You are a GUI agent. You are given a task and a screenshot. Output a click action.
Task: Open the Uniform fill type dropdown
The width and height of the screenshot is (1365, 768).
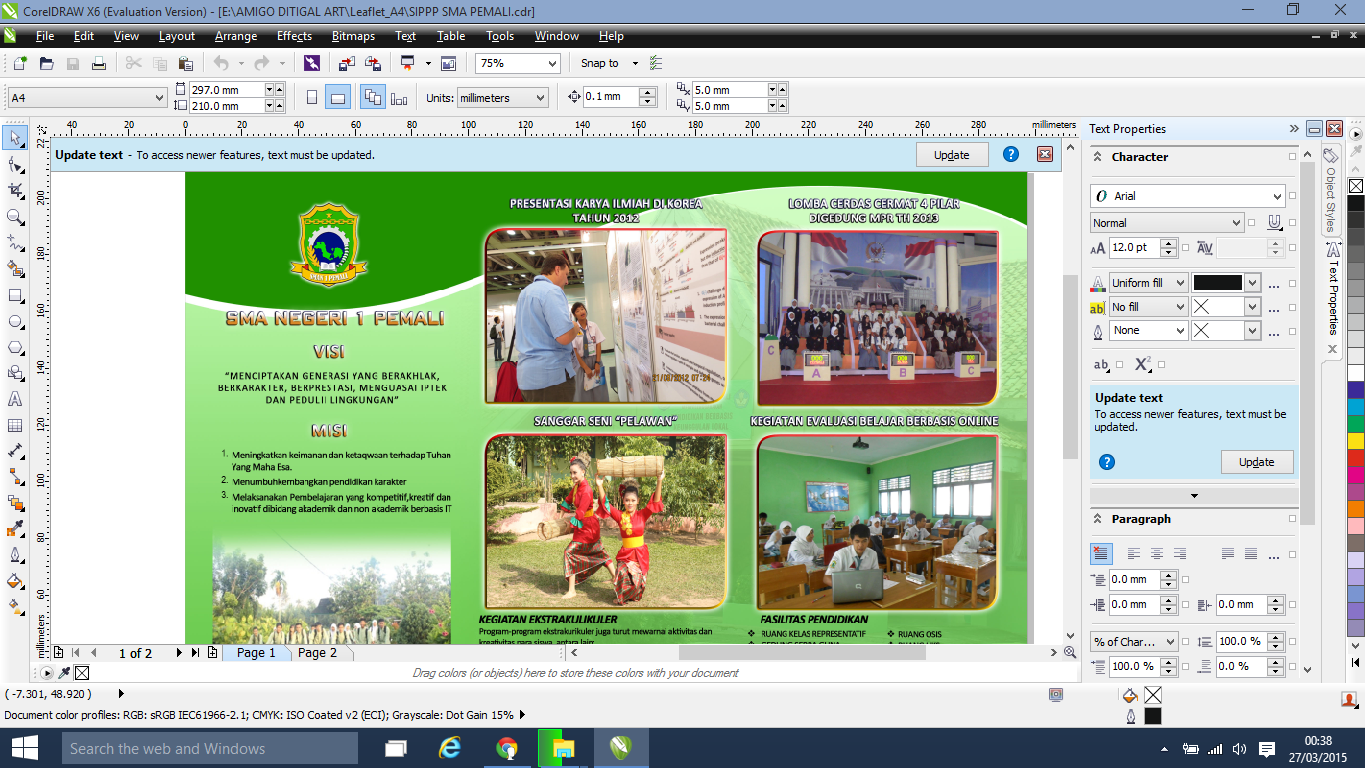(1179, 283)
